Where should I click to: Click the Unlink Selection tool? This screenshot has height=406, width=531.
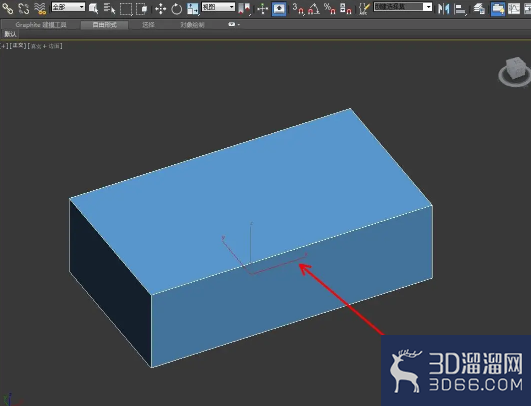[24, 8]
